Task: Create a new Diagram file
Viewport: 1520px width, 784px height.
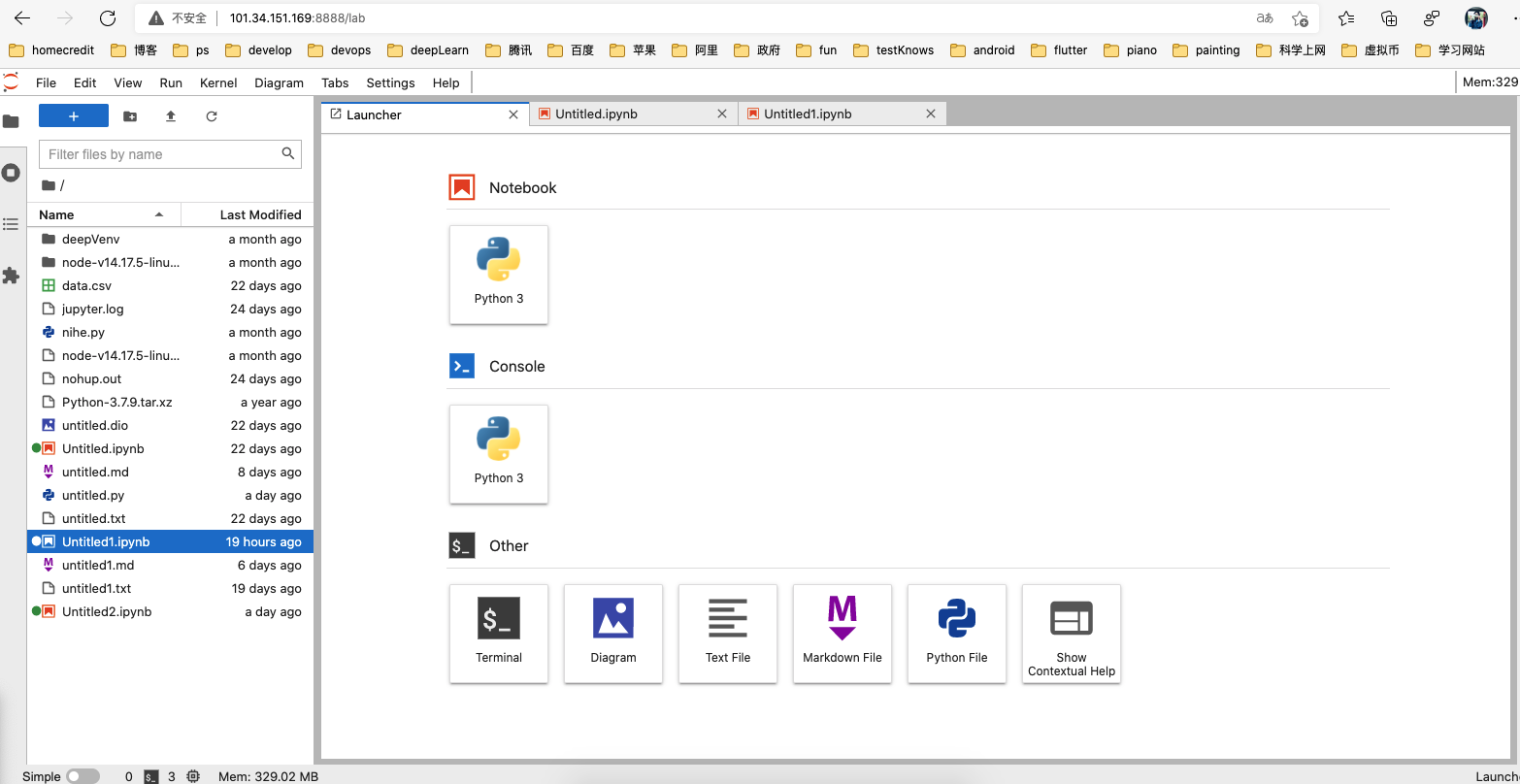Action: tap(613, 633)
